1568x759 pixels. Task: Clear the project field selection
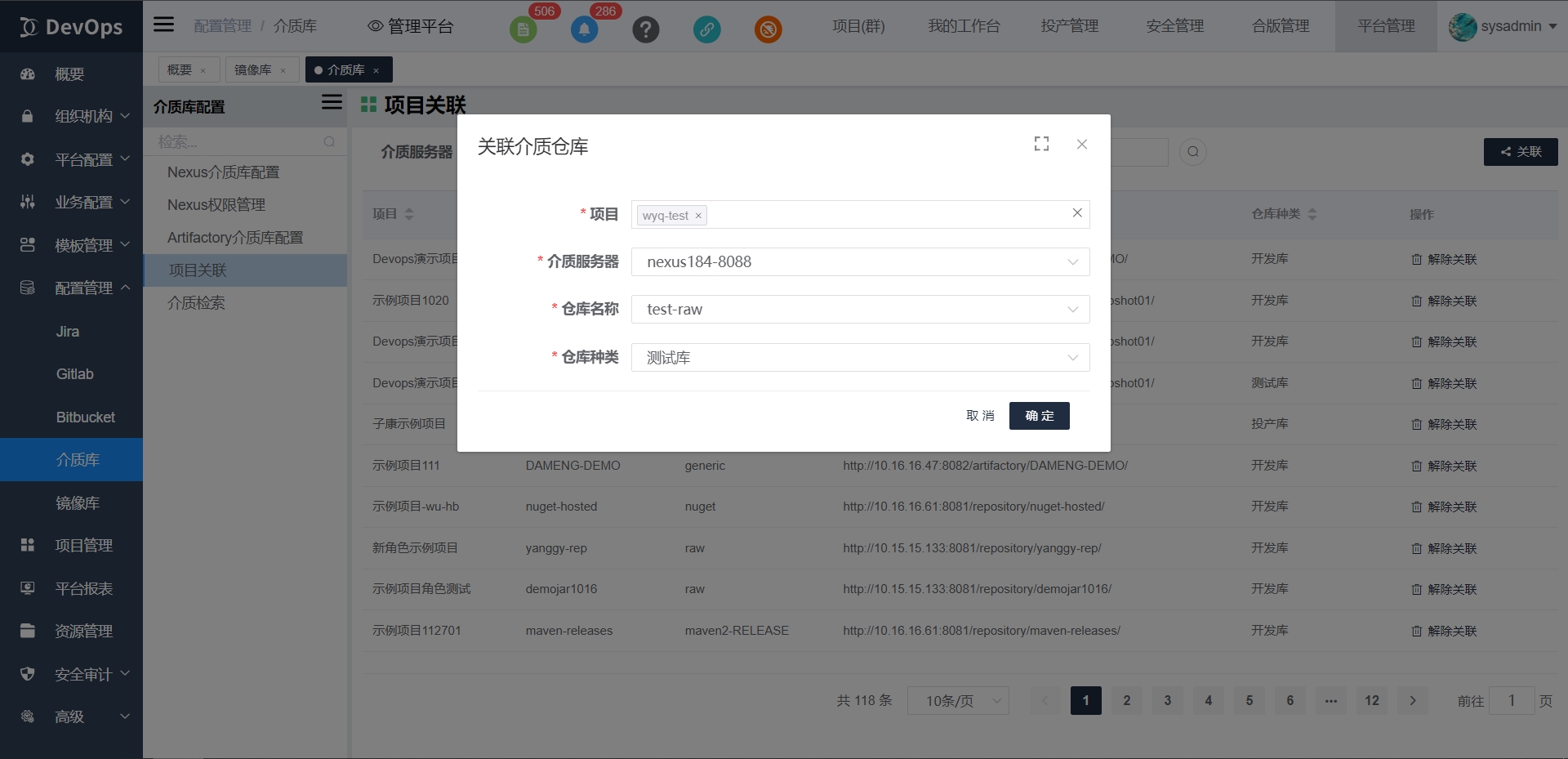(x=1077, y=213)
